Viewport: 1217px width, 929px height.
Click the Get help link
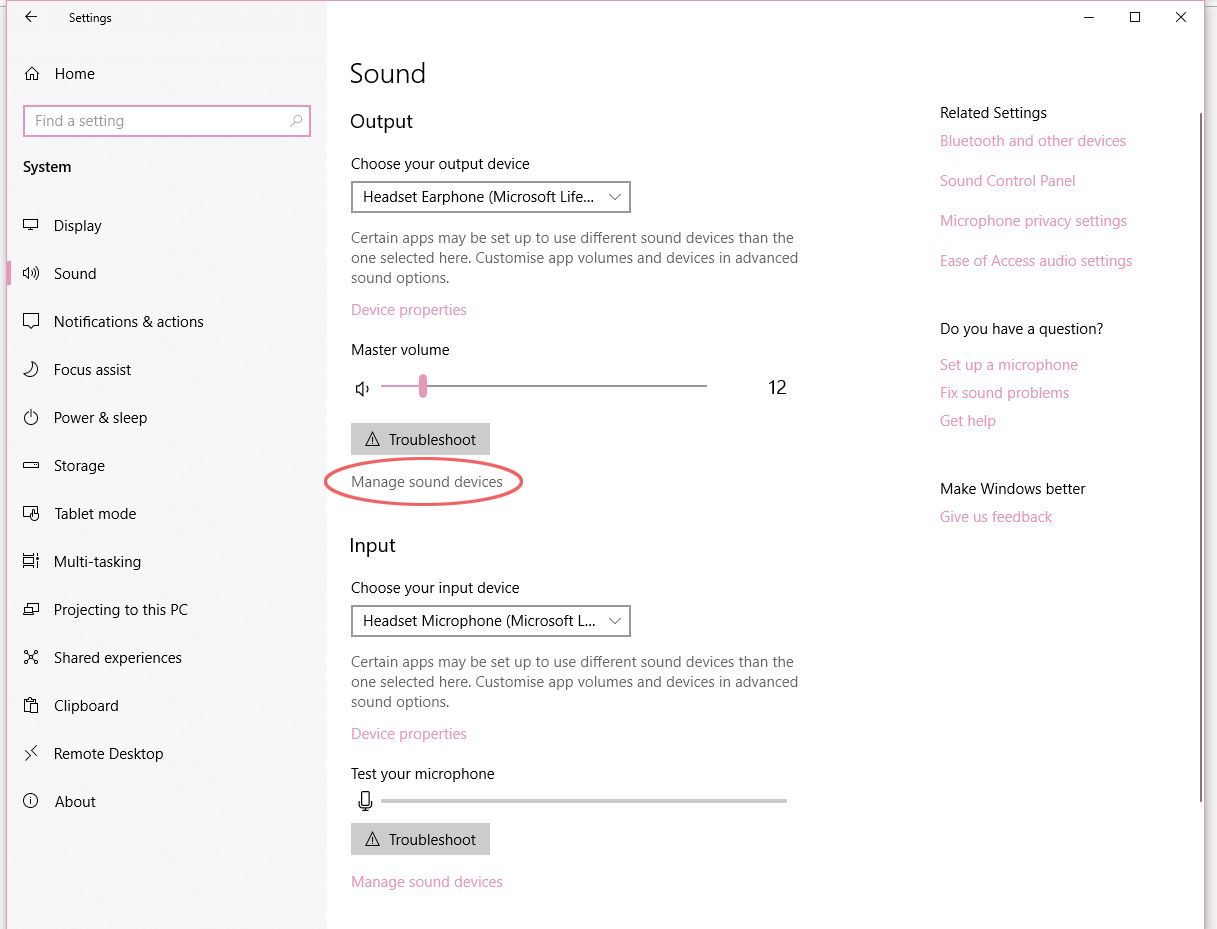[968, 421]
